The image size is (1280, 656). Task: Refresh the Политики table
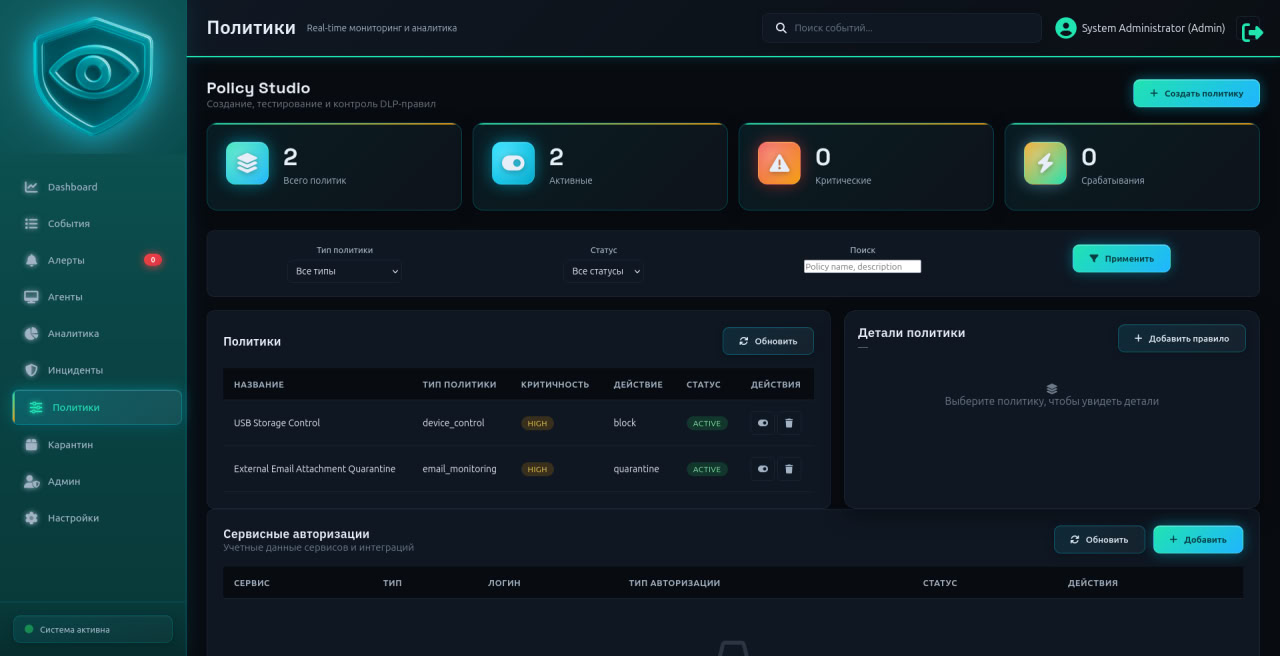coord(768,341)
